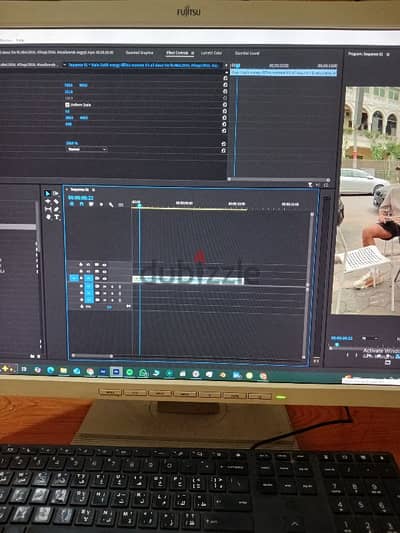The width and height of the screenshot is (400, 533).
Task: Select the Ripple Edit tool
Action: click(x=48, y=201)
